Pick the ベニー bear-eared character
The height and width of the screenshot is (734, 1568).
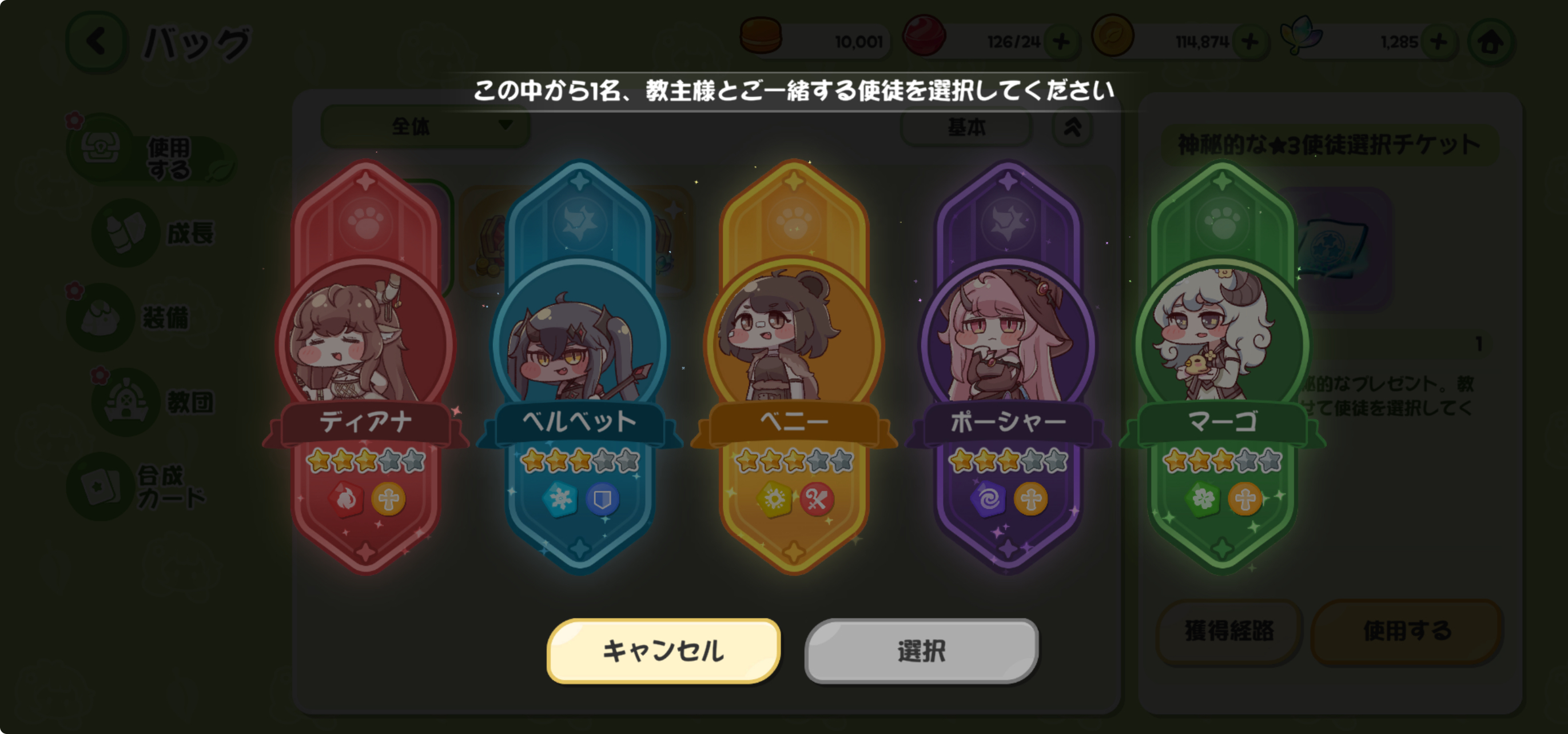point(794,342)
